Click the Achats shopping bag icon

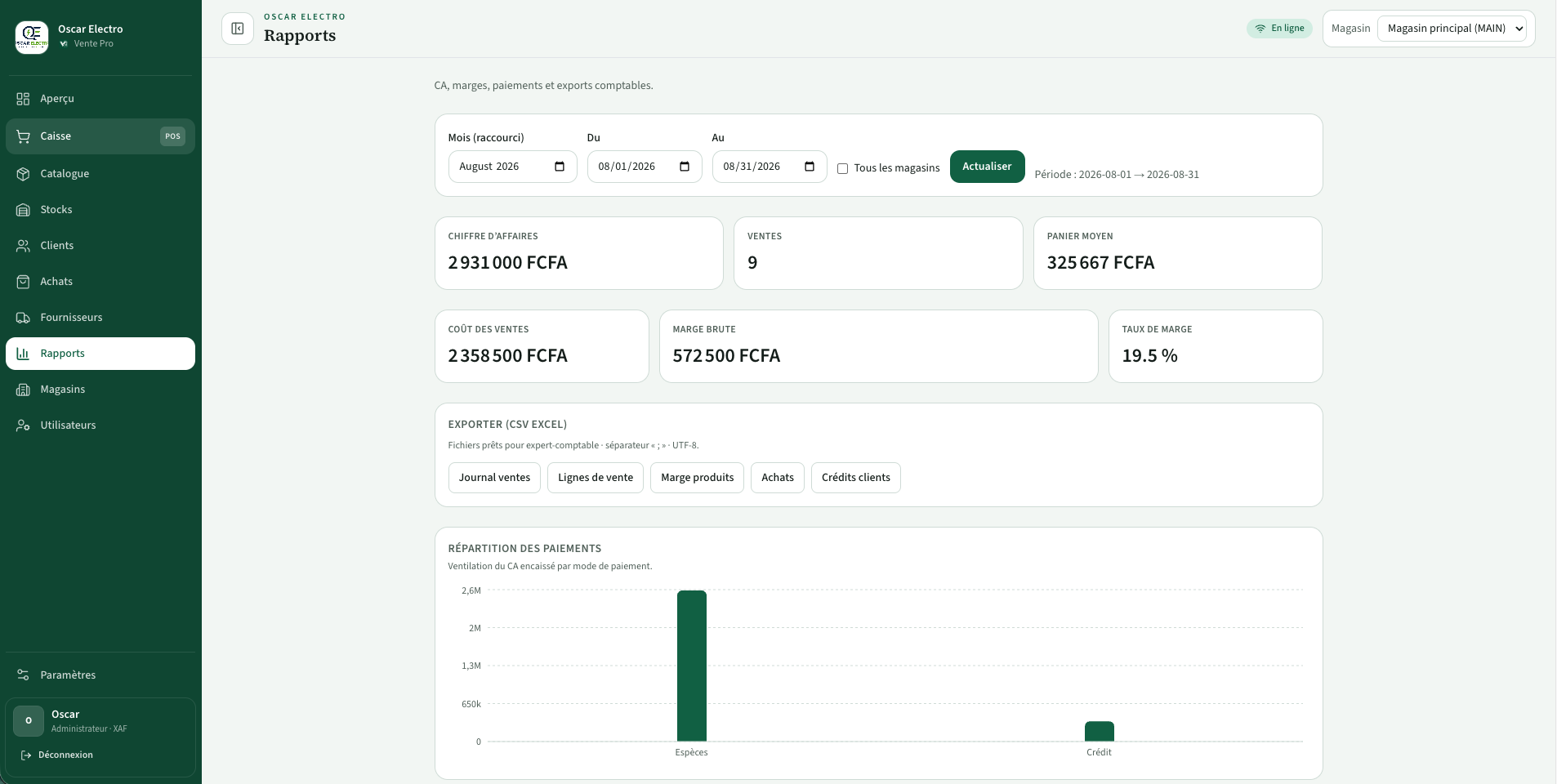click(x=23, y=282)
